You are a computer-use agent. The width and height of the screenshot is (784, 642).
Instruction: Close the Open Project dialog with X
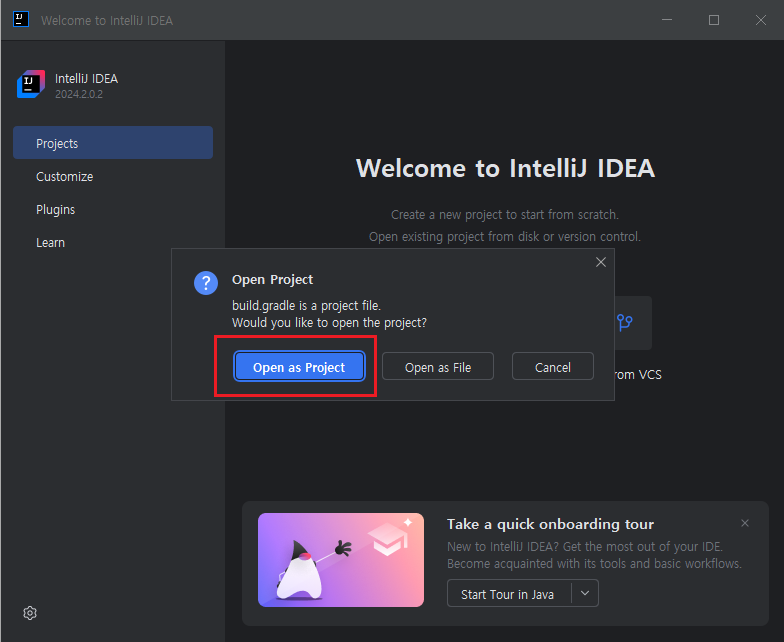point(600,262)
